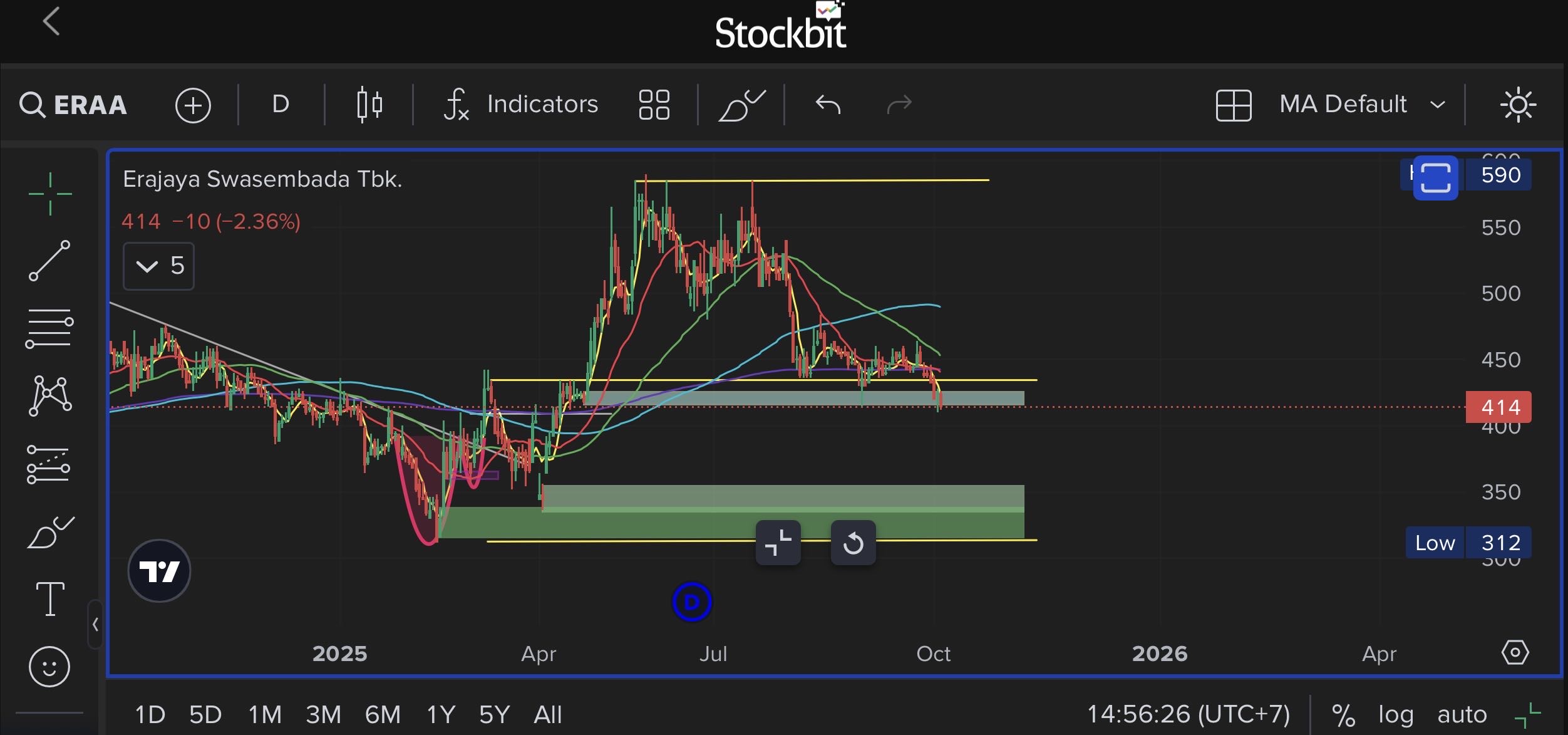Toggle the auto scale option

click(1462, 714)
